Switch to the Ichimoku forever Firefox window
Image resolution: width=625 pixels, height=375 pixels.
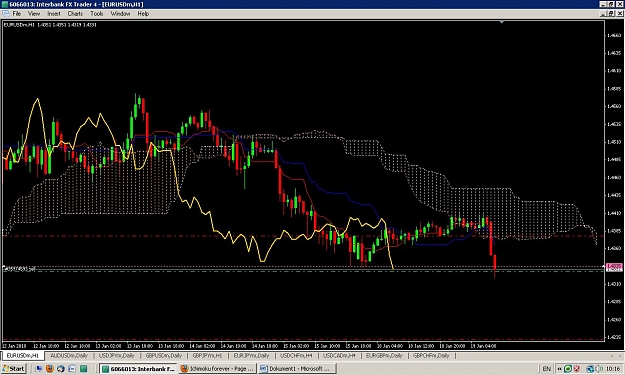point(217,369)
